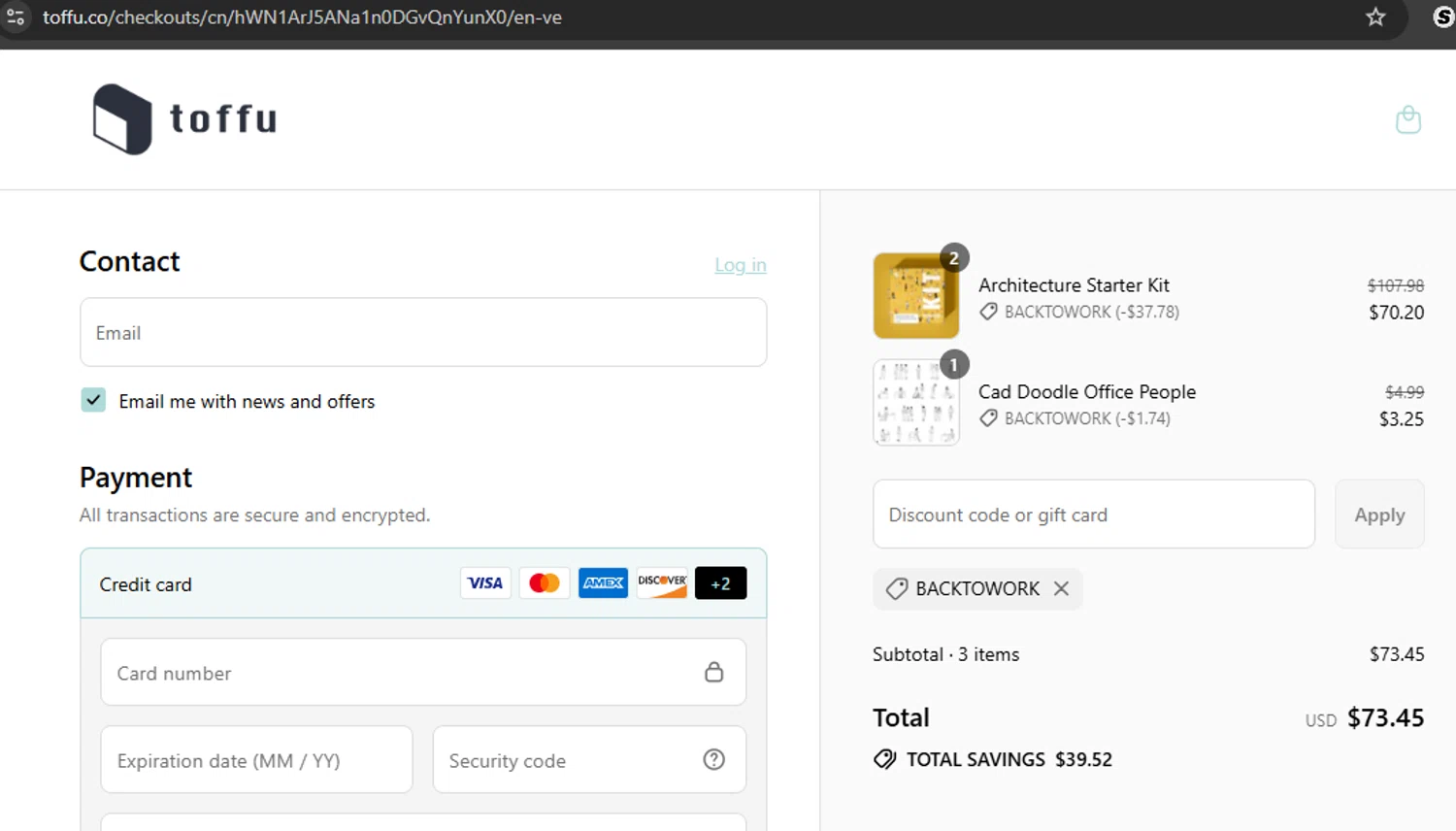The height and width of the screenshot is (831, 1456).
Task: Click the $3.25 discounted price
Action: pyautogui.click(x=1402, y=419)
